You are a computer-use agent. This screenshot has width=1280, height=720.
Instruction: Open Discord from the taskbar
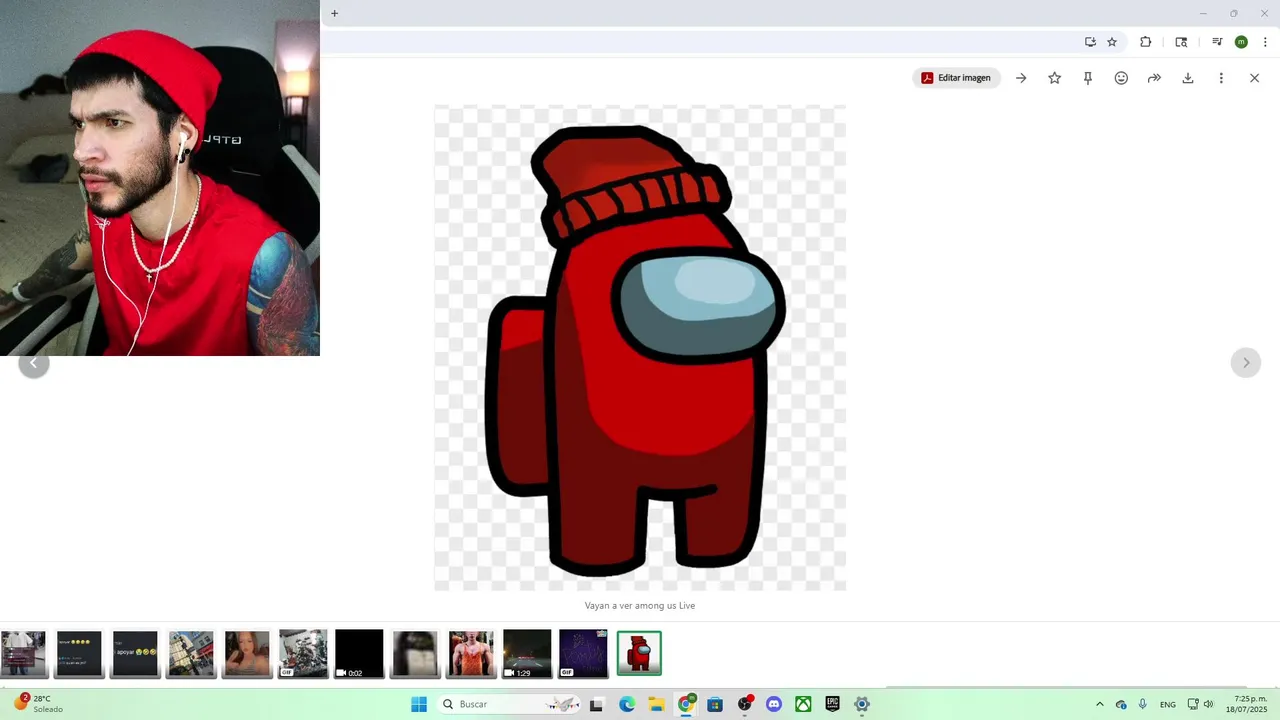(774, 704)
